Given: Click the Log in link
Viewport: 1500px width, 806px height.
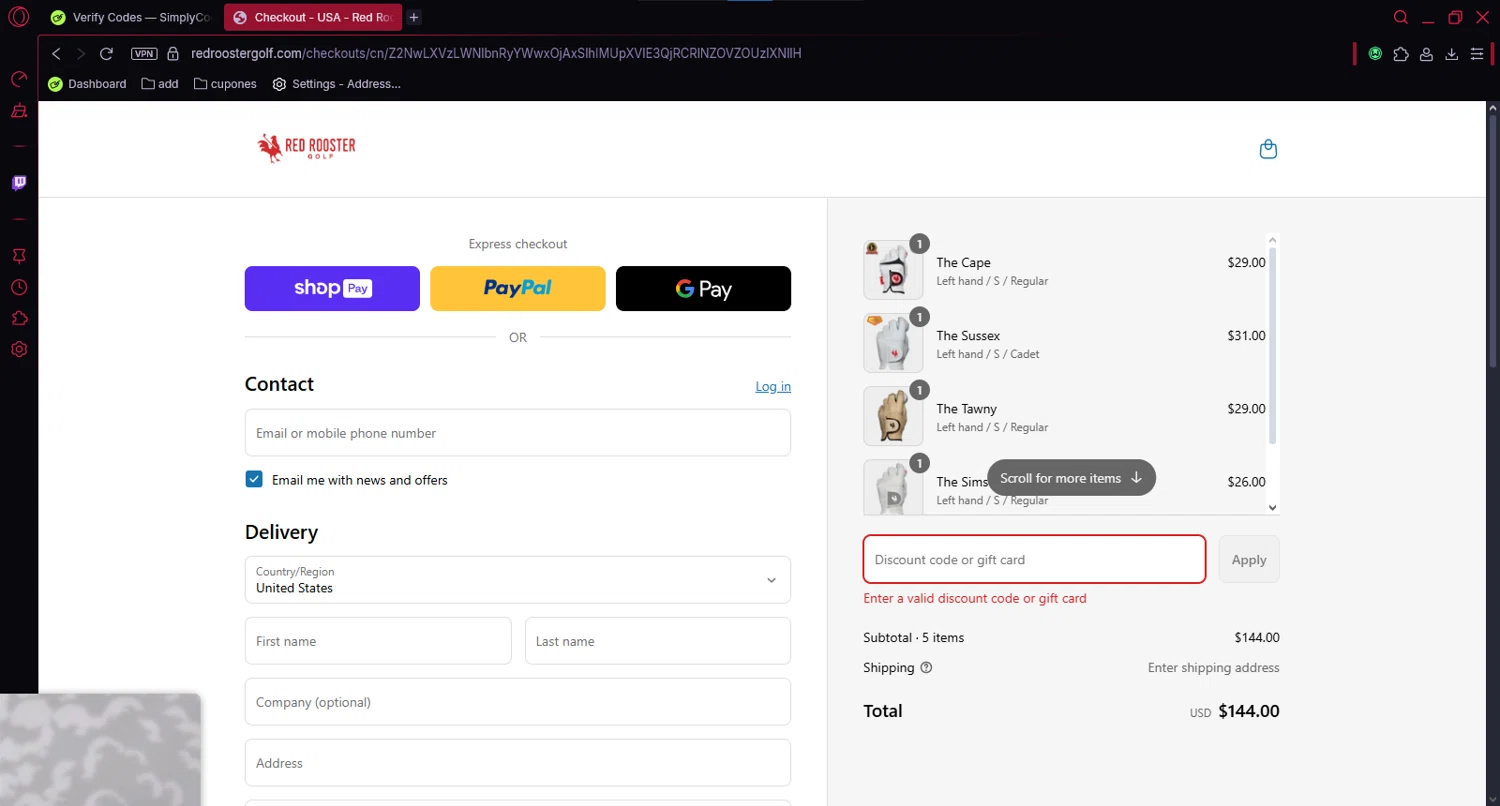Looking at the screenshot, I should 773,387.
